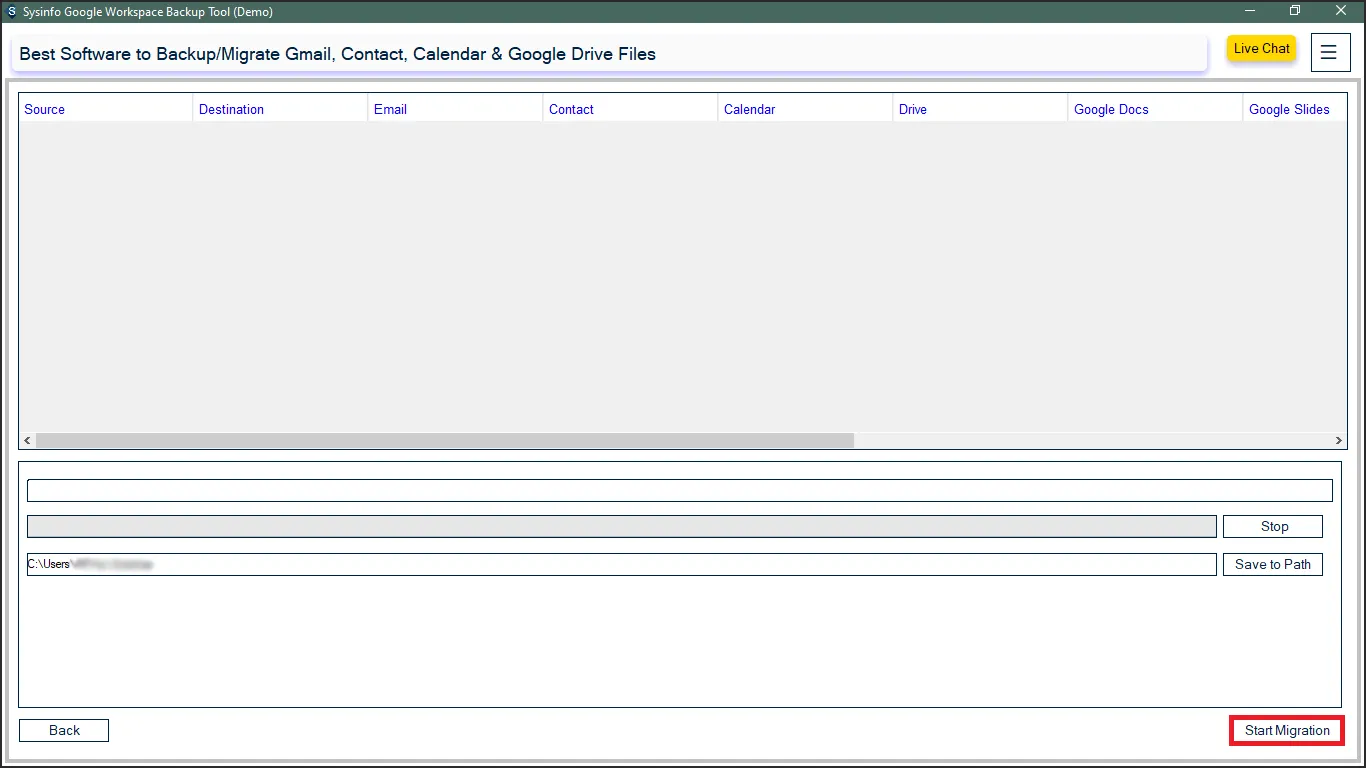Click the Save to Path button
Viewport: 1366px width, 768px height.
[1272, 565]
